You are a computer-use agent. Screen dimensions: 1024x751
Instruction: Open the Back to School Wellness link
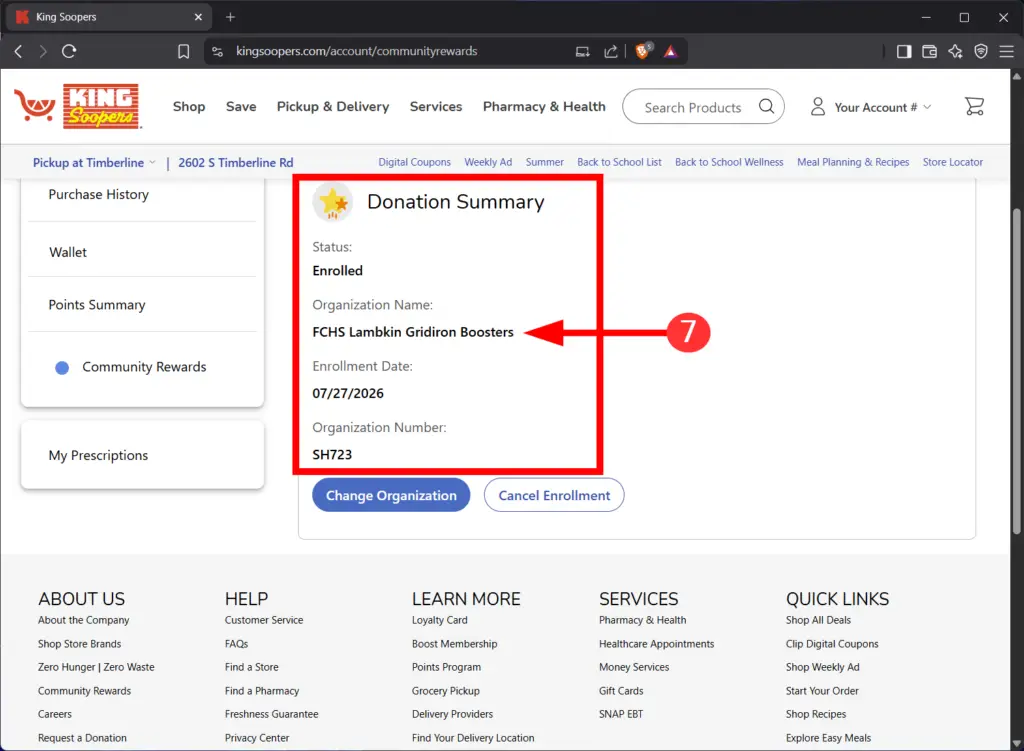(x=729, y=162)
